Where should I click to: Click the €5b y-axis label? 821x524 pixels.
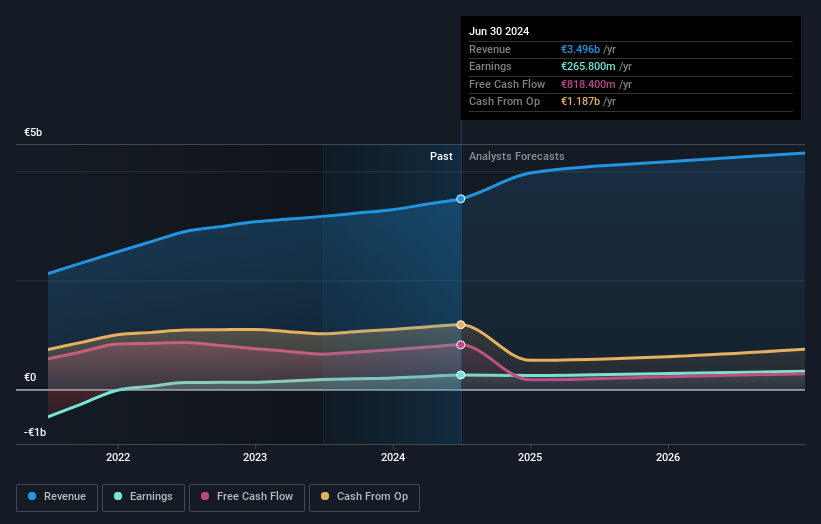point(33,132)
